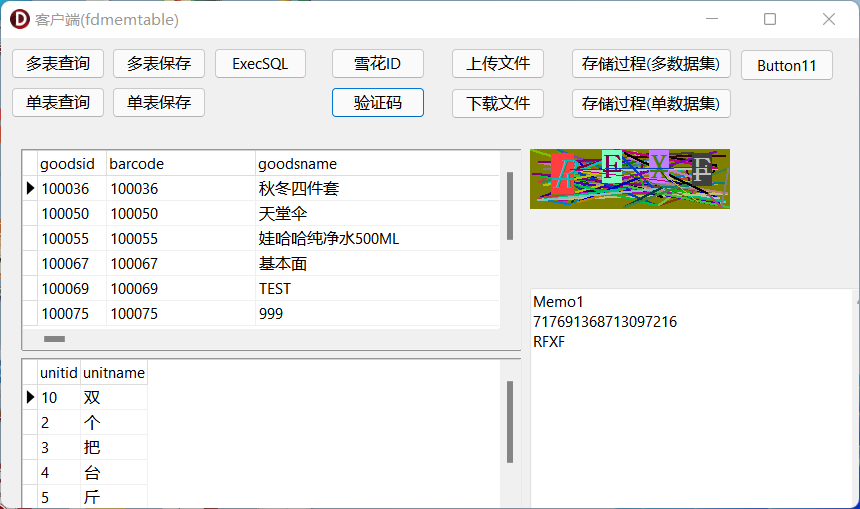Select the goodsname cell TEST
This screenshot has height=509, width=860.
[377, 289]
